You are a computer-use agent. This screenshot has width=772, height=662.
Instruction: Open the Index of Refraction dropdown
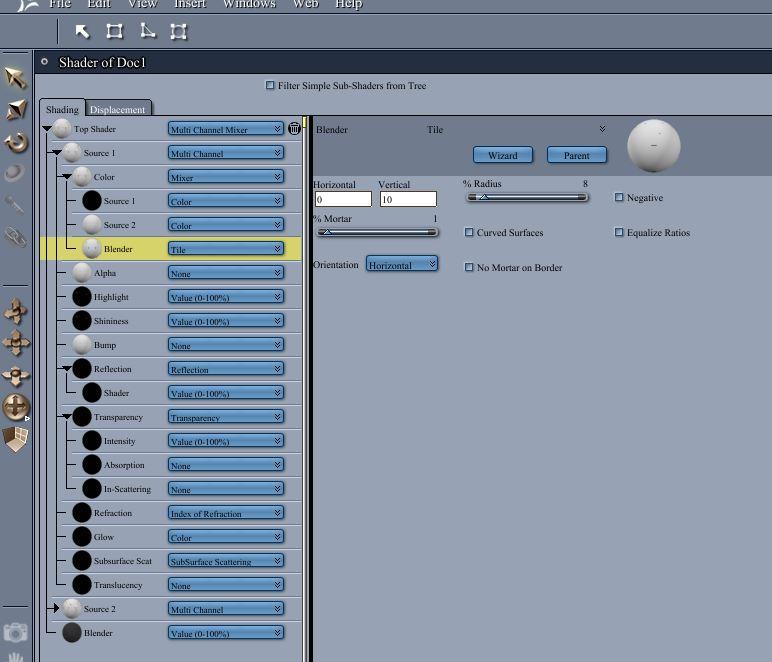(226, 513)
